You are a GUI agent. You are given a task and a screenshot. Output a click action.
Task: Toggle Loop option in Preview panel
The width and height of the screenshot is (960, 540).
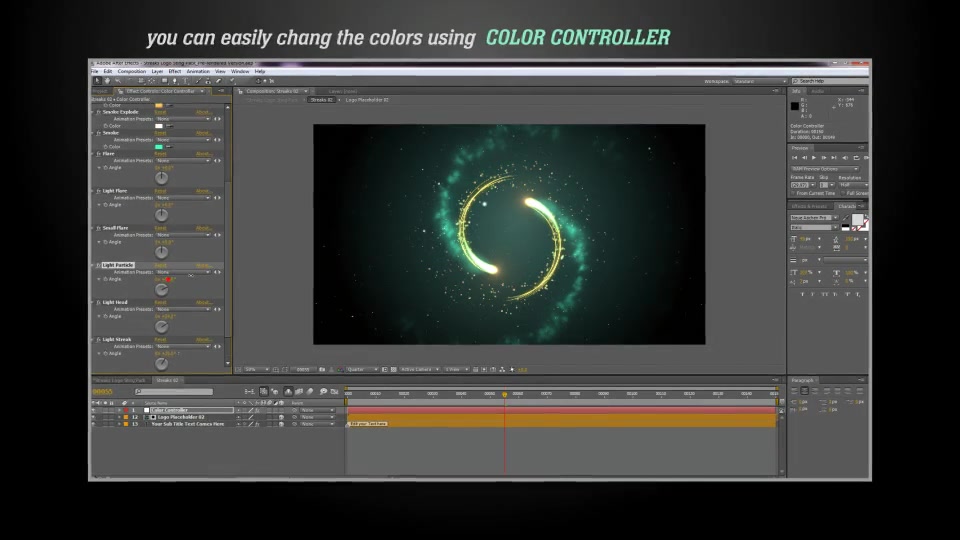(856, 158)
